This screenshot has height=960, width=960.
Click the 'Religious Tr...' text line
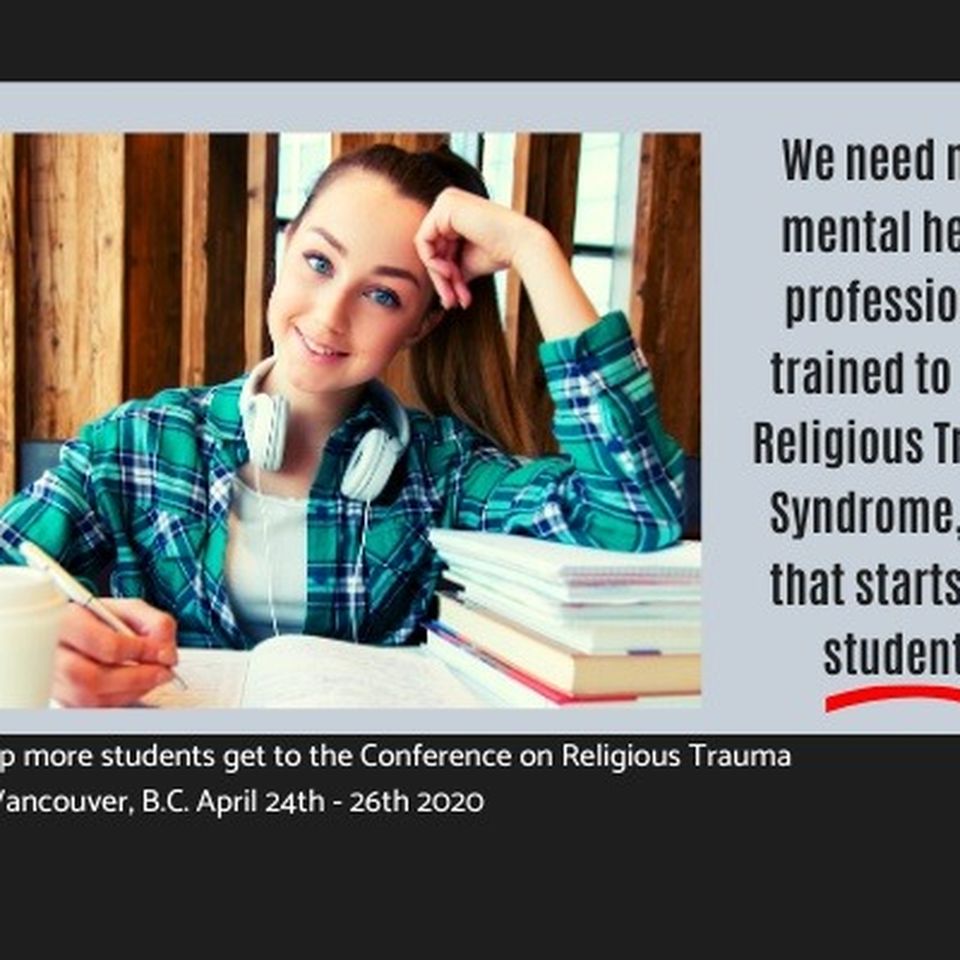(857, 445)
